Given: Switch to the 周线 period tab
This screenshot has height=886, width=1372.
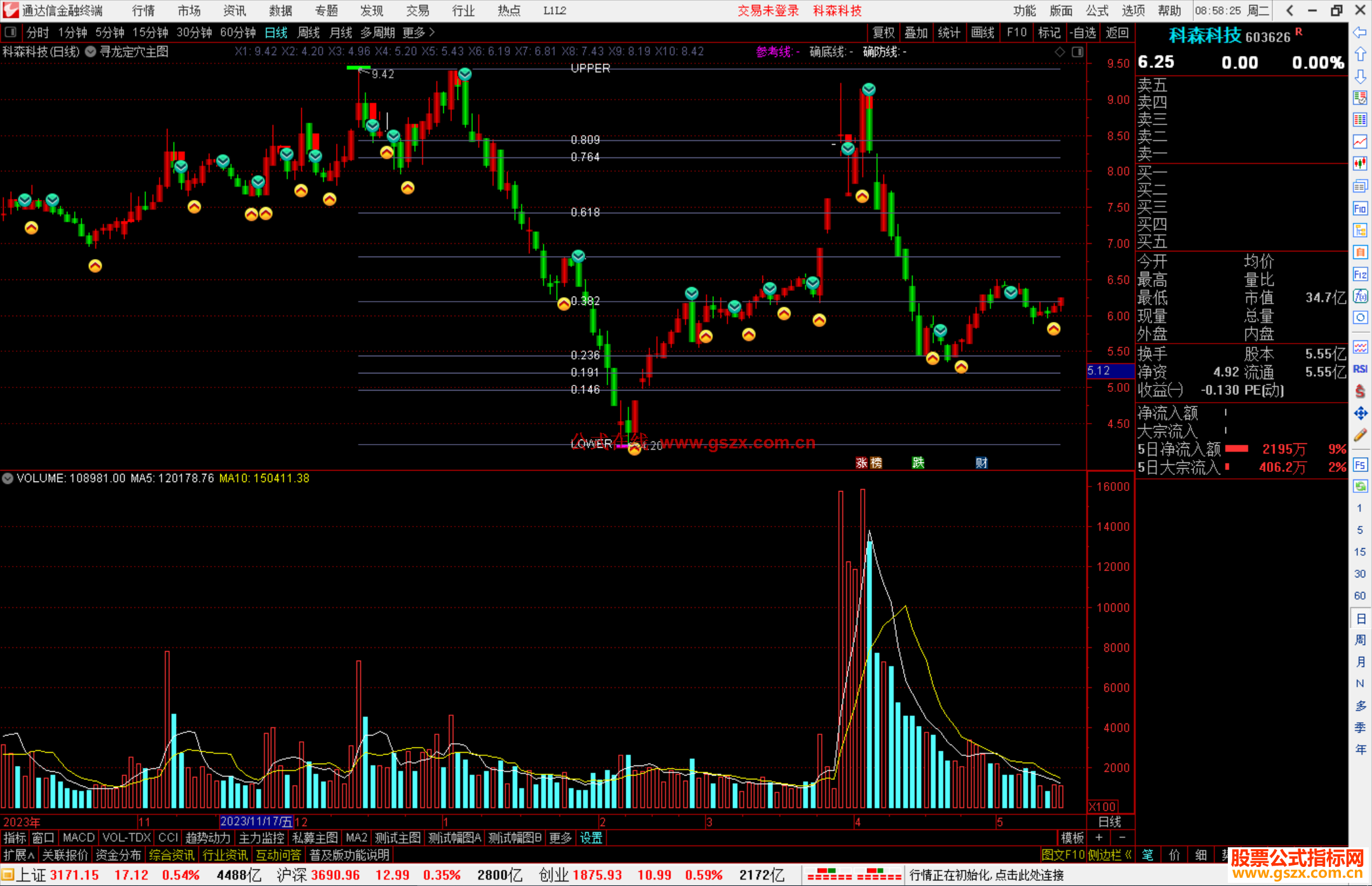Looking at the screenshot, I should click(x=309, y=32).
